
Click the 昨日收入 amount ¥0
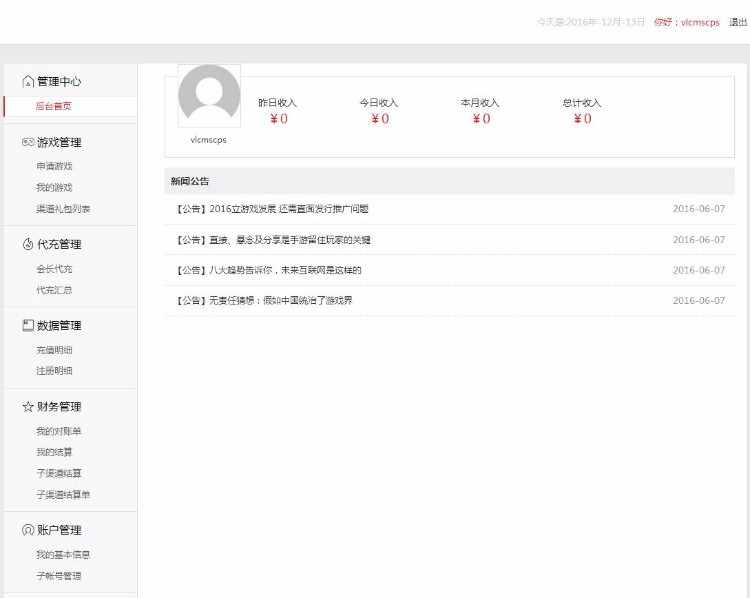279,119
